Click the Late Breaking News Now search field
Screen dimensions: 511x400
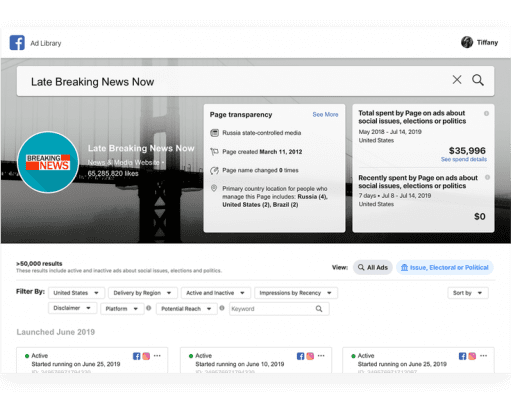click(x=255, y=81)
